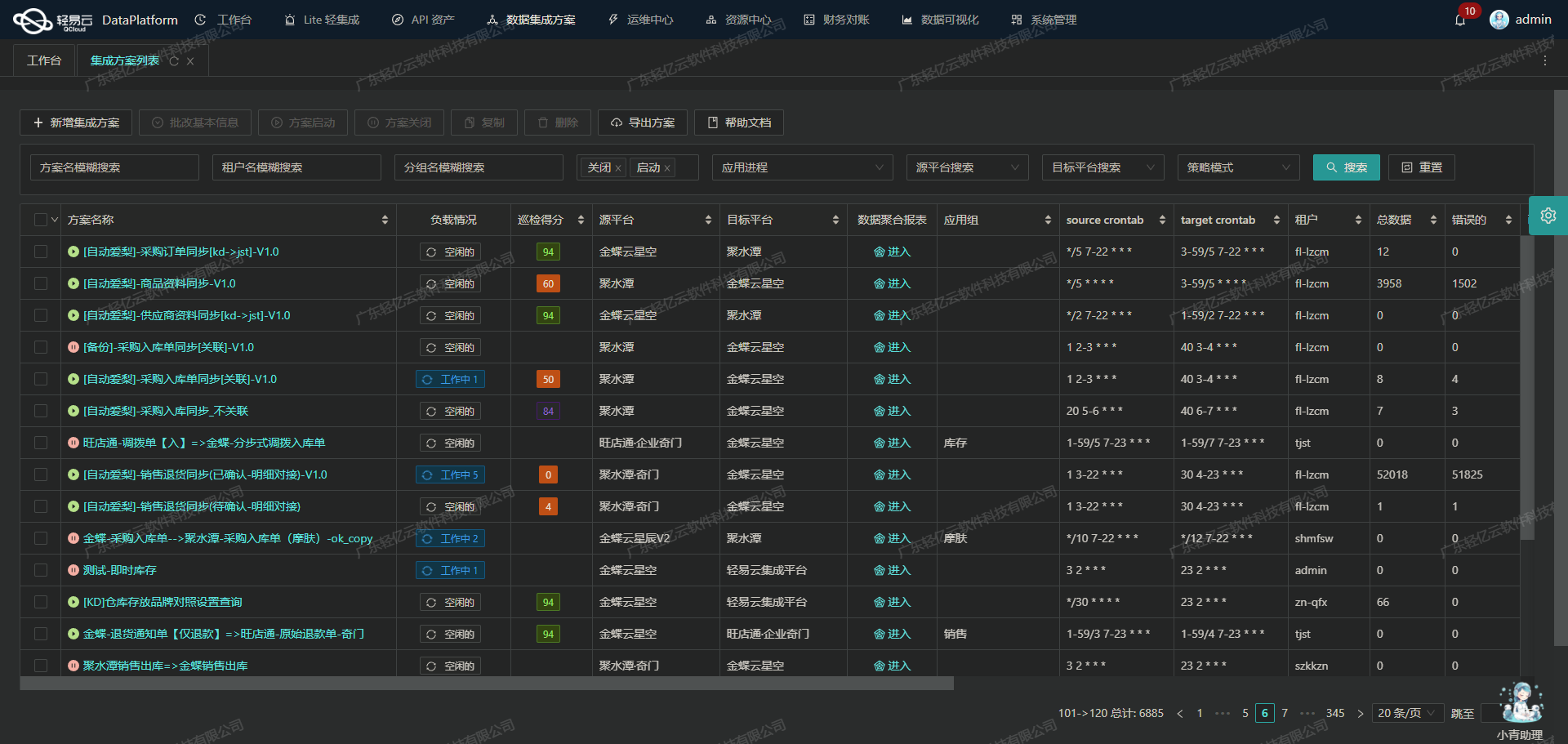Open the 源平台搜索 dropdown
This screenshot has height=744, width=1568.
pos(968,167)
